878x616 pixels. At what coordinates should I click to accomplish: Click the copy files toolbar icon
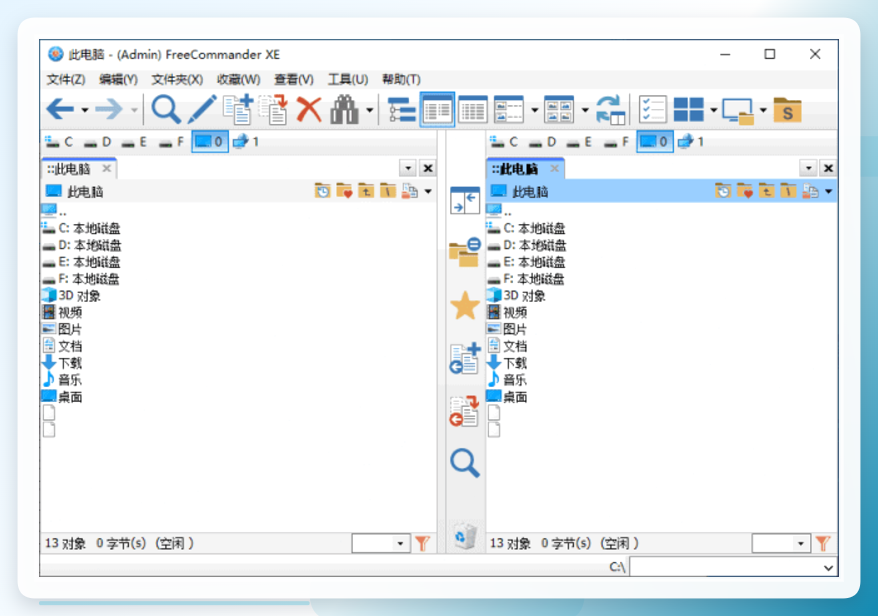pyautogui.click(x=238, y=109)
